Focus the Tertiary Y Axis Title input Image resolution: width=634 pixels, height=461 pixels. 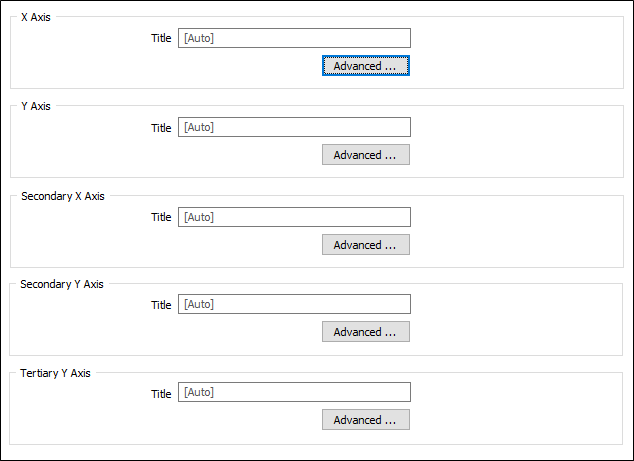click(294, 392)
